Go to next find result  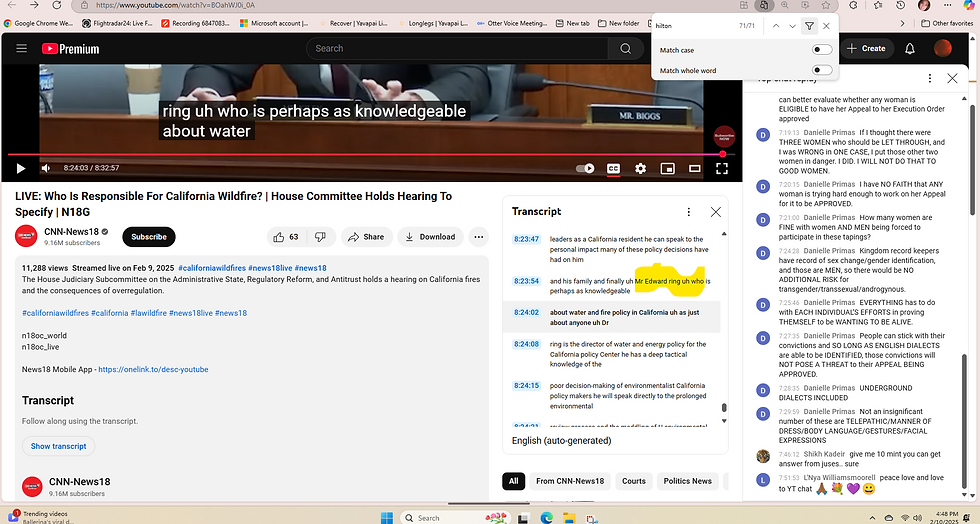(x=792, y=26)
